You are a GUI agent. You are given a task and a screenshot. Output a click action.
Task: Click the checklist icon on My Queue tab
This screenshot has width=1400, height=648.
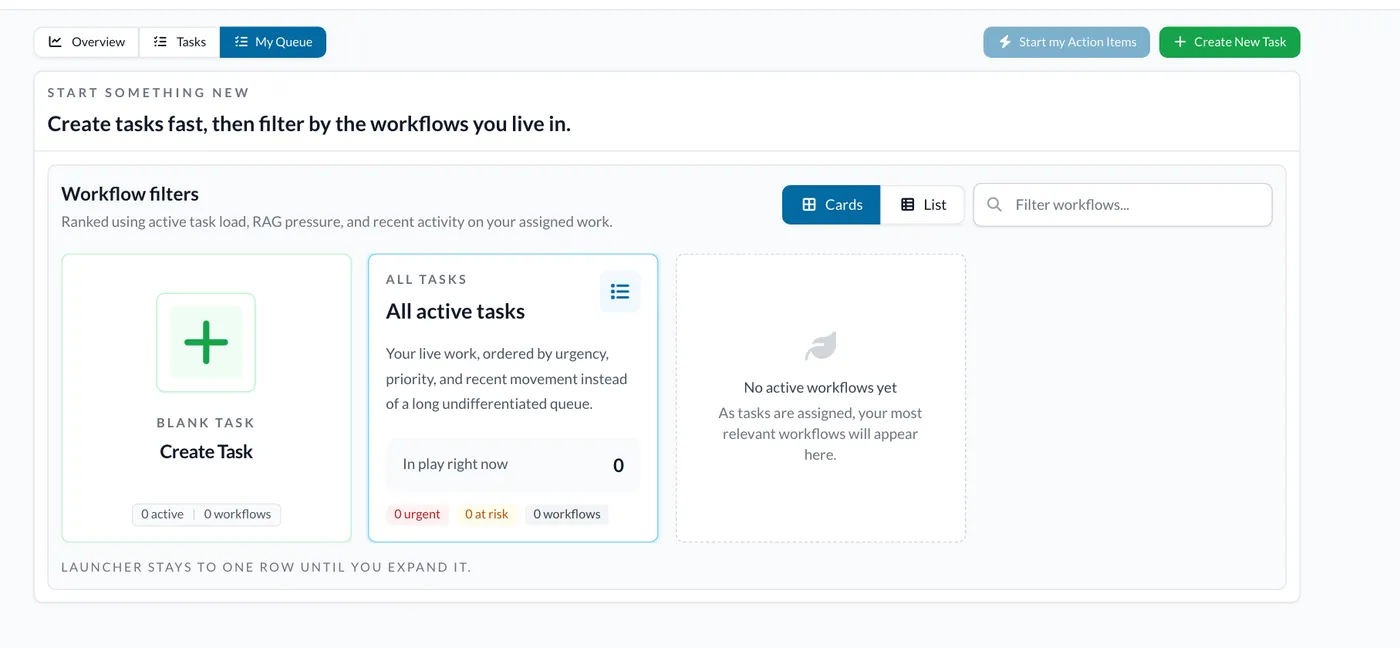point(241,42)
